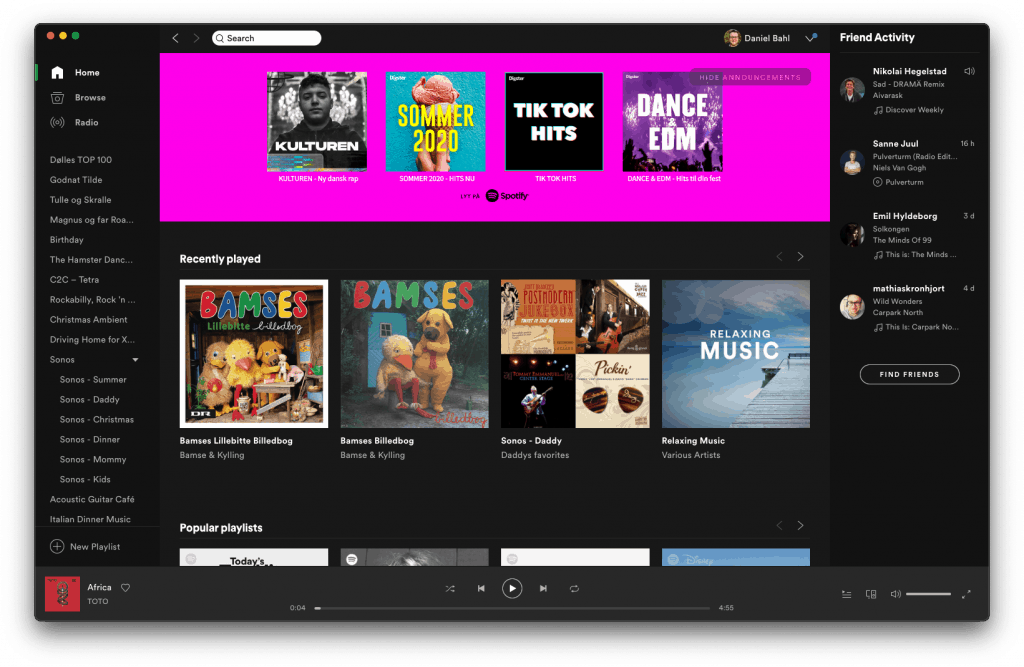This screenshot has width=1024, height=667.
Task: Open the Dance & EDM playlist cover
Action: [673, 122]
